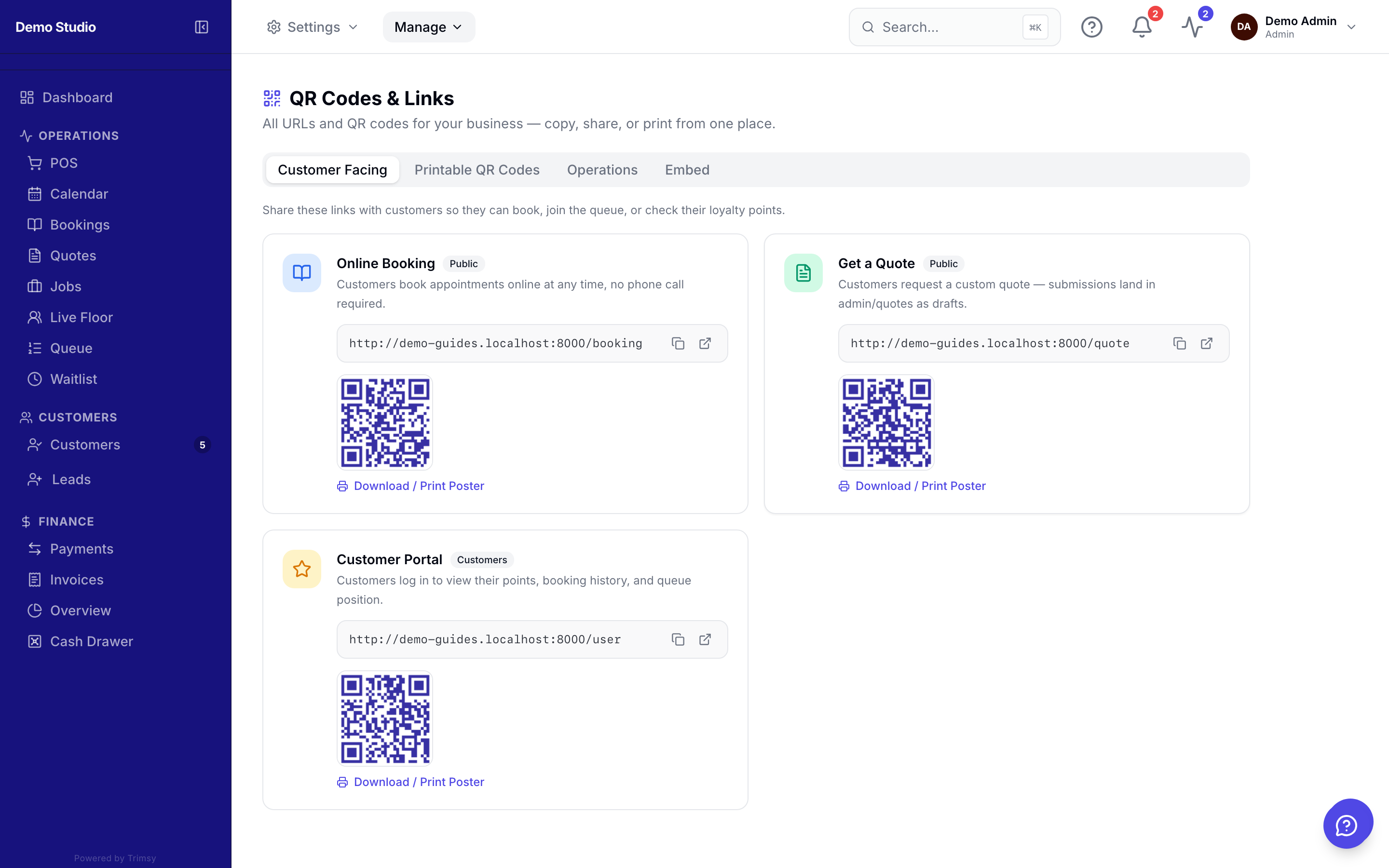Click the Customer Portal star icon
Screen dimensions: 1389x868
(x=302, y=569)
